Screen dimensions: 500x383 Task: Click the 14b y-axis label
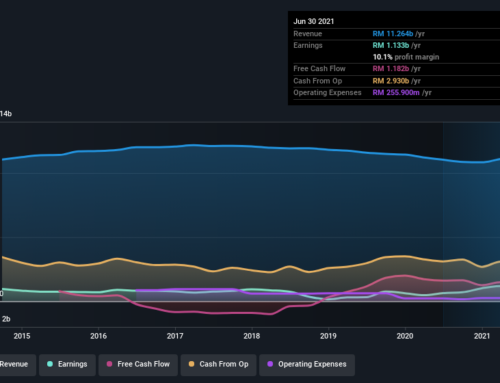(x=6, y=114)
